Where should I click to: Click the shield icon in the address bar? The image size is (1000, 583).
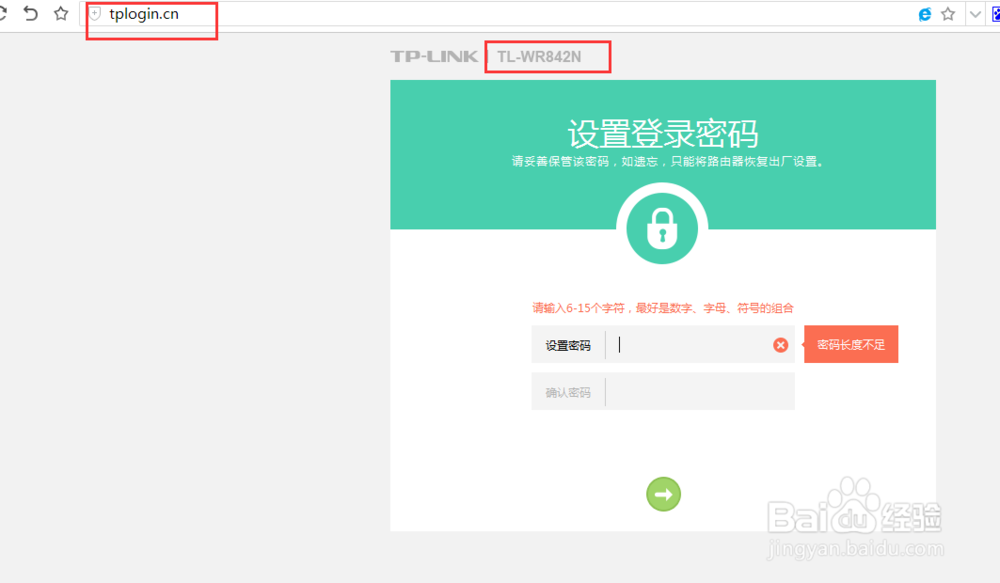click(94, 13)
